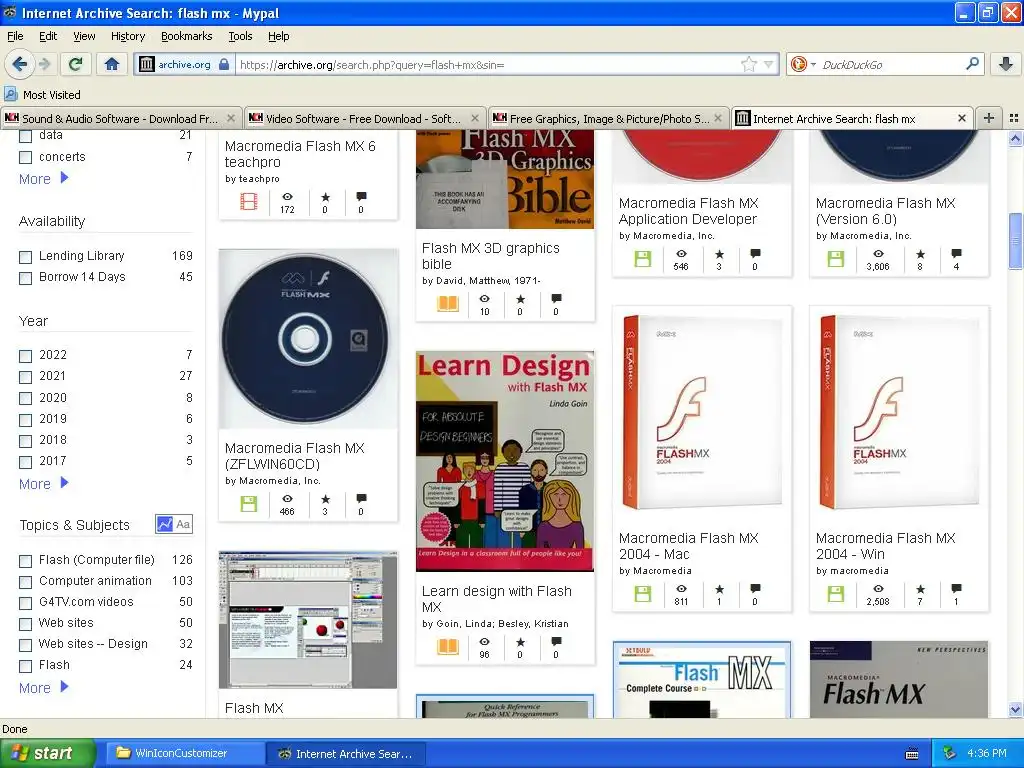Switch Topics & Subjects to alphabetical Aa view
This screenshot has width=1024, height=768.
pyautogui.click(x=184, y=524)
